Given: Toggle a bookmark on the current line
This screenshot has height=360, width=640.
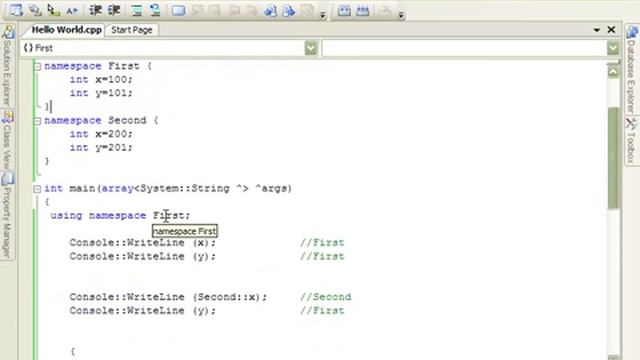Looking at the screenshot, I should pyautogui.click(x=178, y=10).
